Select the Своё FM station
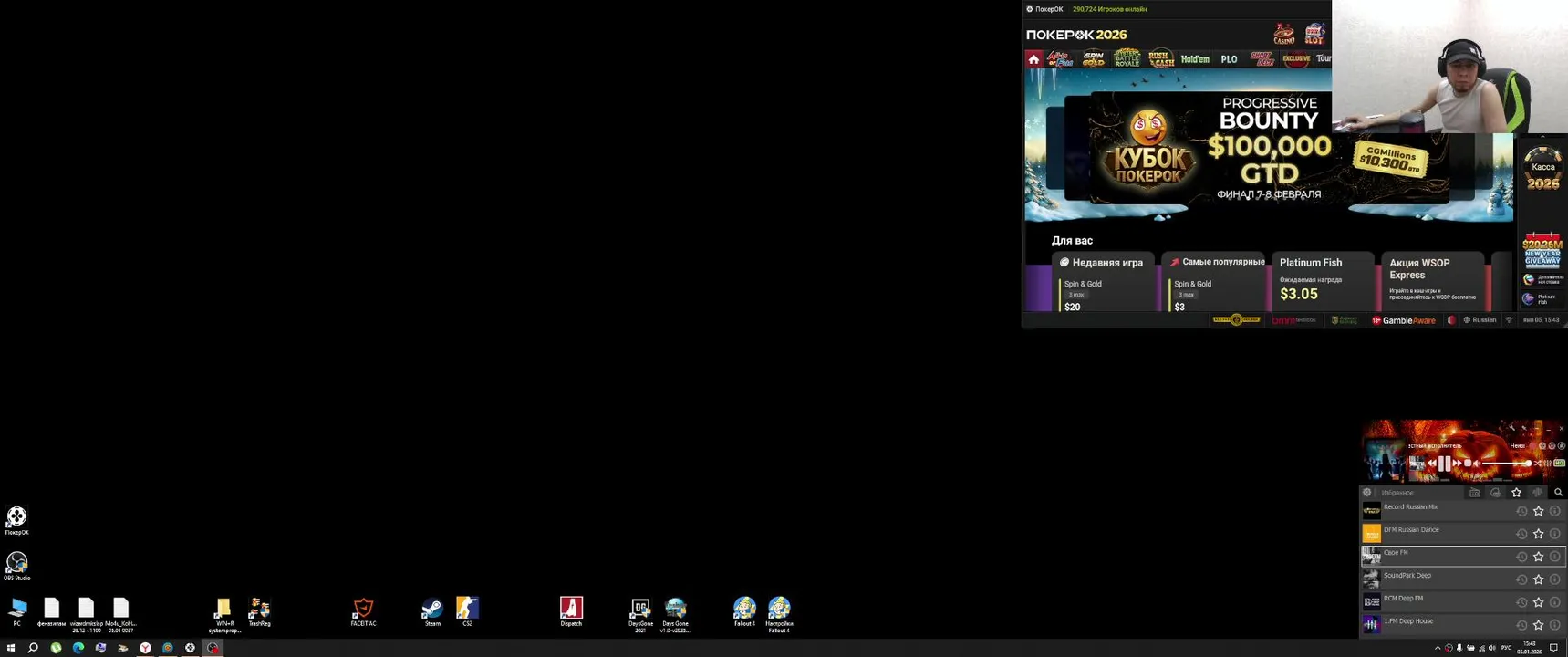The height and width of the screenshot is (657, 1568). click(x=1463, y=557)
